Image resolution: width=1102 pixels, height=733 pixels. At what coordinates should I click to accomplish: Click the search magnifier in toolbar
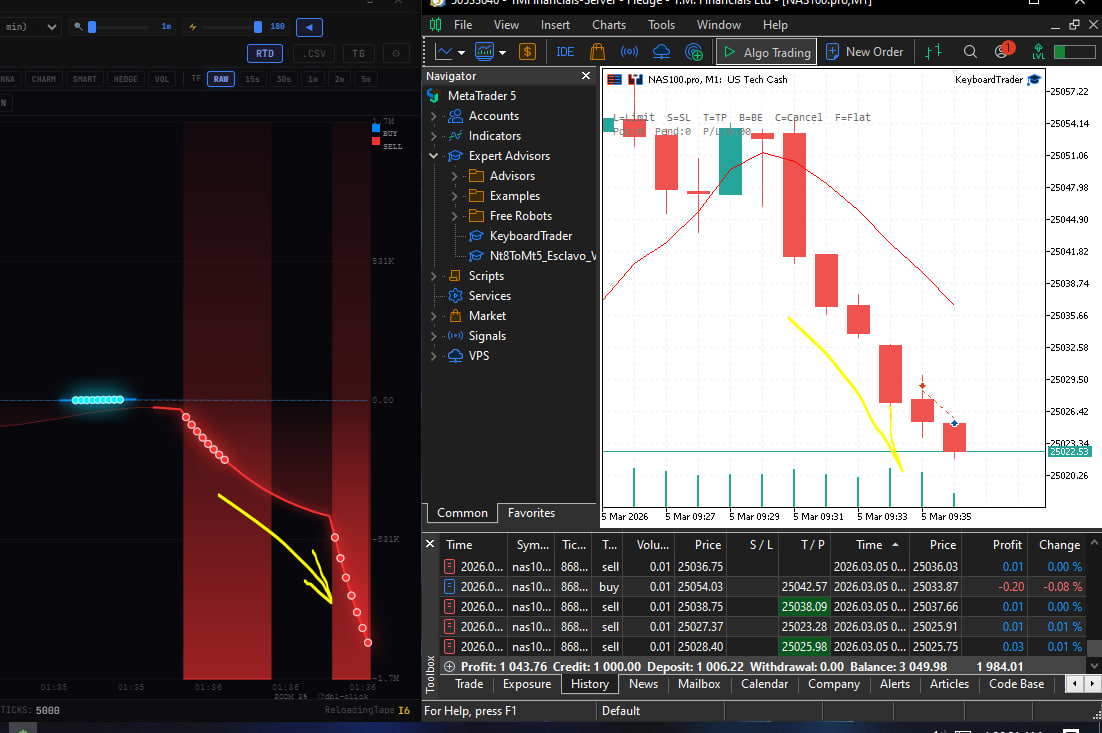click(x=970, y=52)
